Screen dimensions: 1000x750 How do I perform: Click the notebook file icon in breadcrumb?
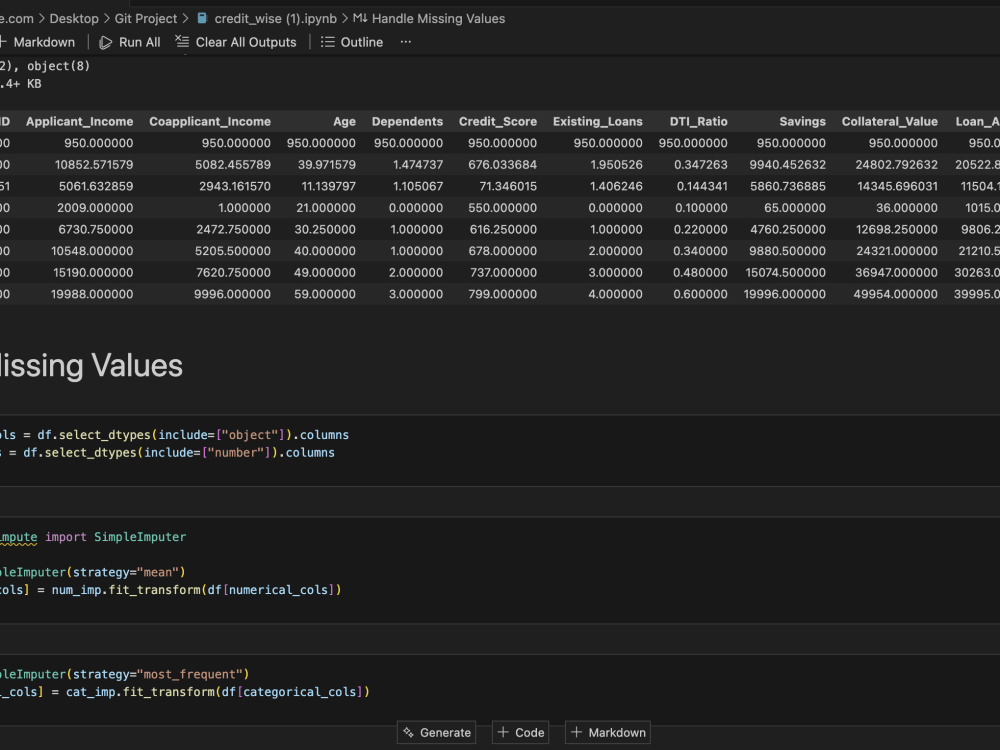(202, 18)
